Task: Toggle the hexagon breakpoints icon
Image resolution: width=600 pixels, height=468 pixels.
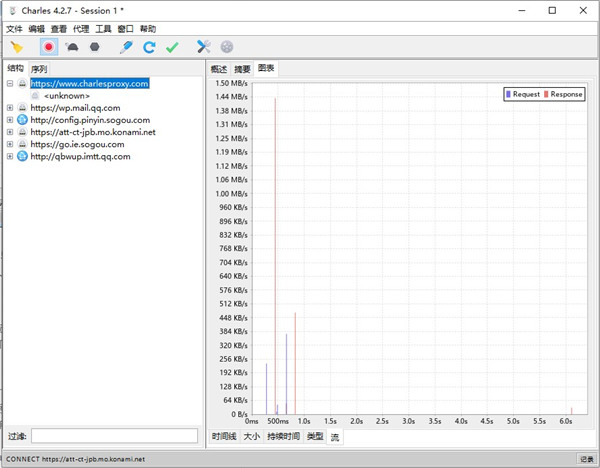Action: 95,47
